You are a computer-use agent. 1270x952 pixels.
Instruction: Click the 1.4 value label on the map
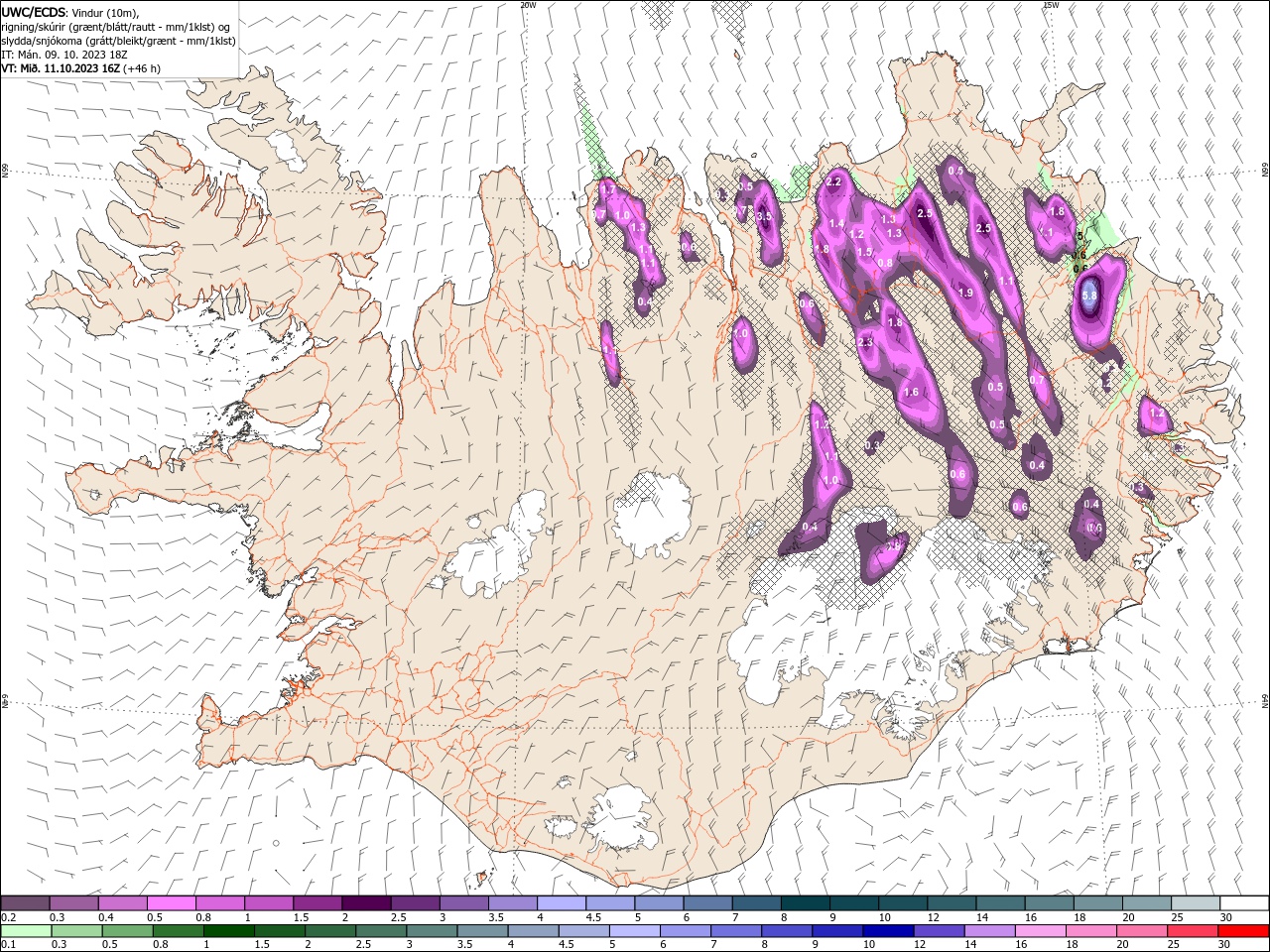tap(836, 225)
